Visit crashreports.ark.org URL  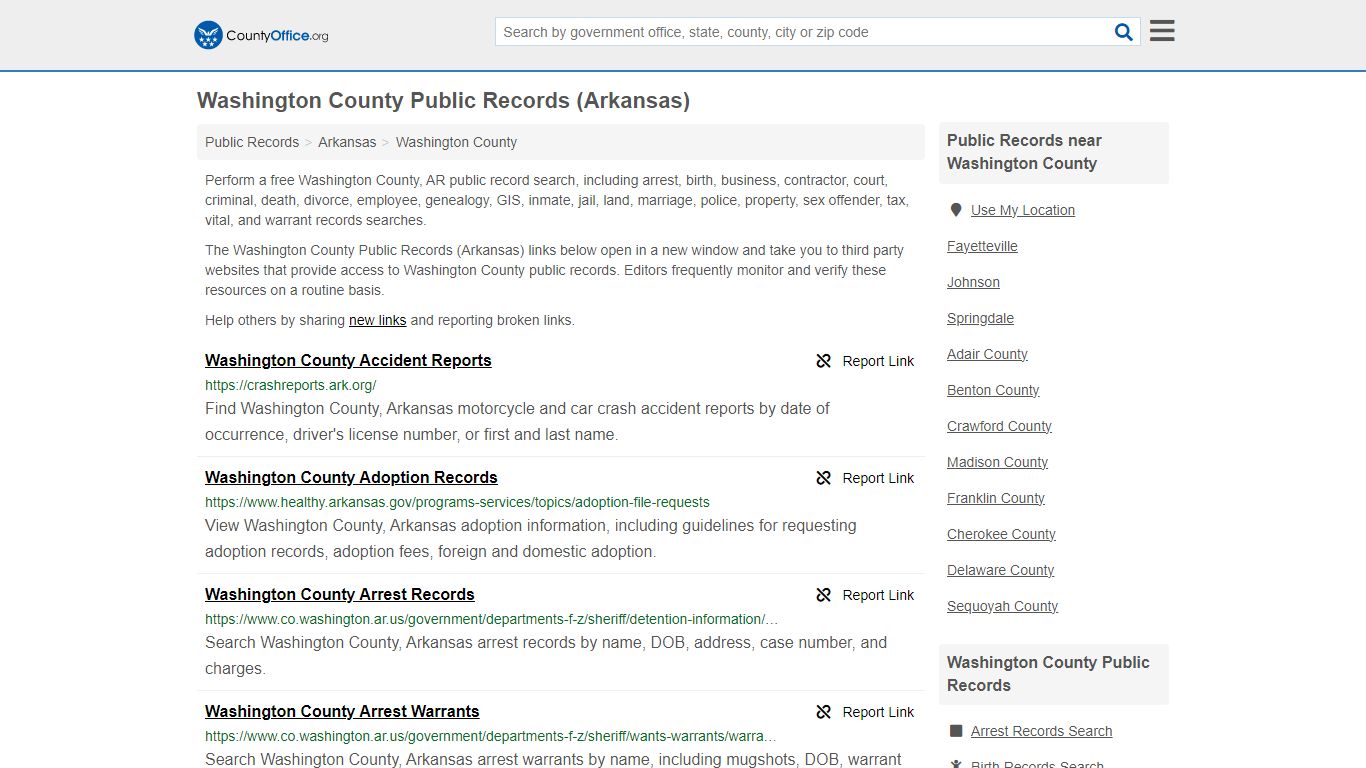pyautogui.click(x=290, y=385)
